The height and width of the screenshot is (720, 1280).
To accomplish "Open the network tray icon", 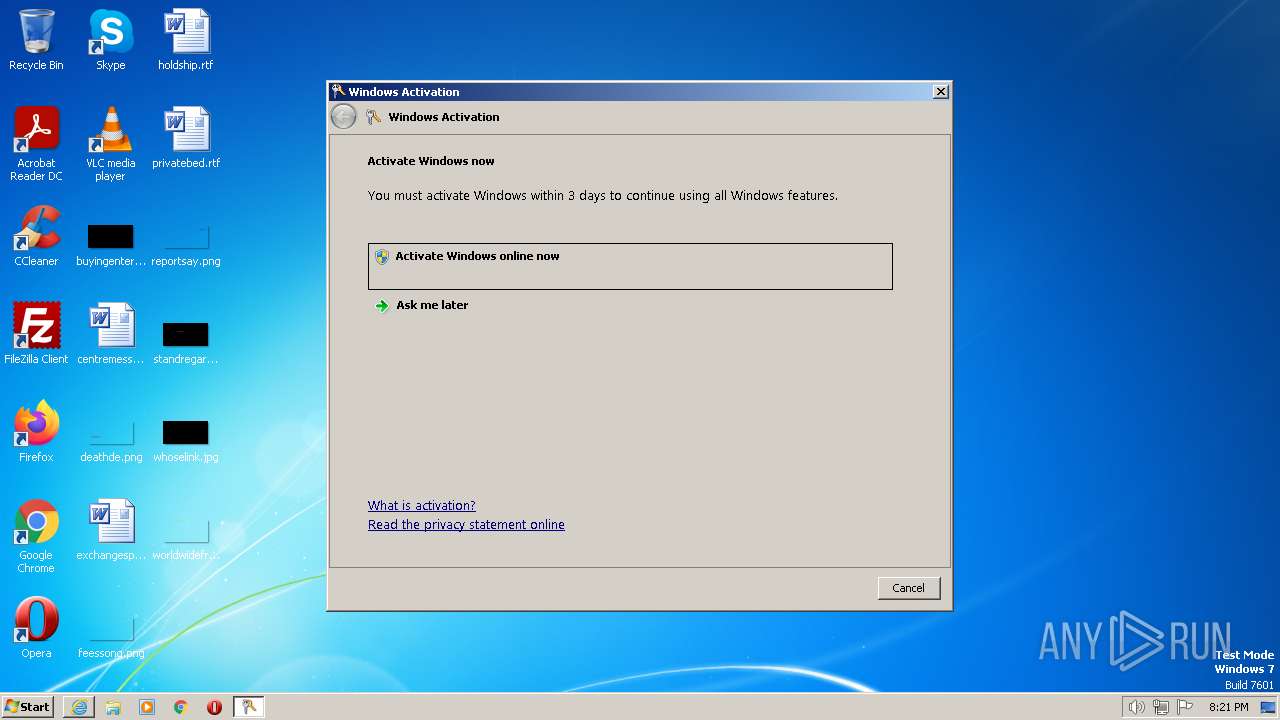I will pyautogui.click(x=1161, y=707).
